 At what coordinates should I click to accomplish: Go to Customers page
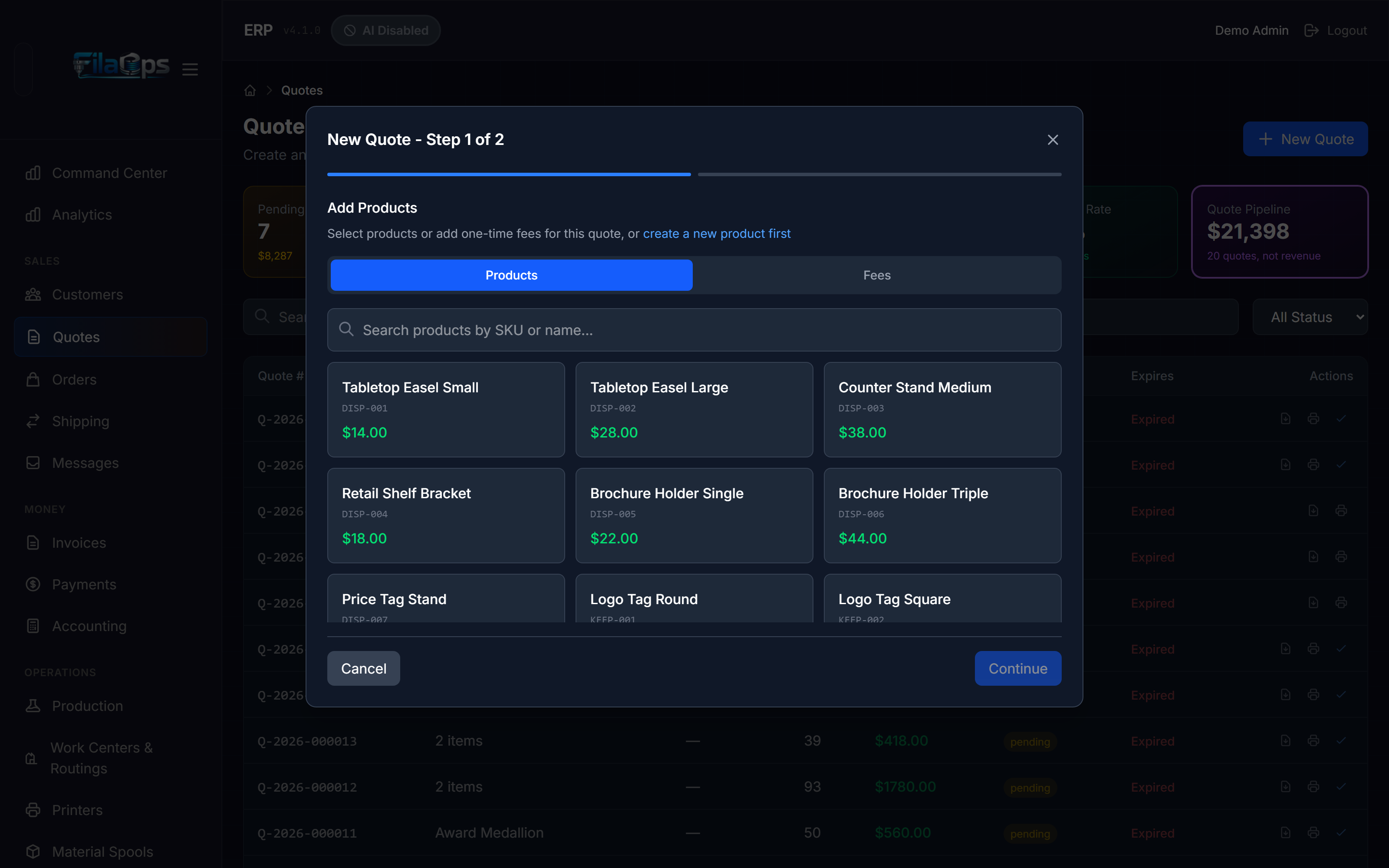110,295
